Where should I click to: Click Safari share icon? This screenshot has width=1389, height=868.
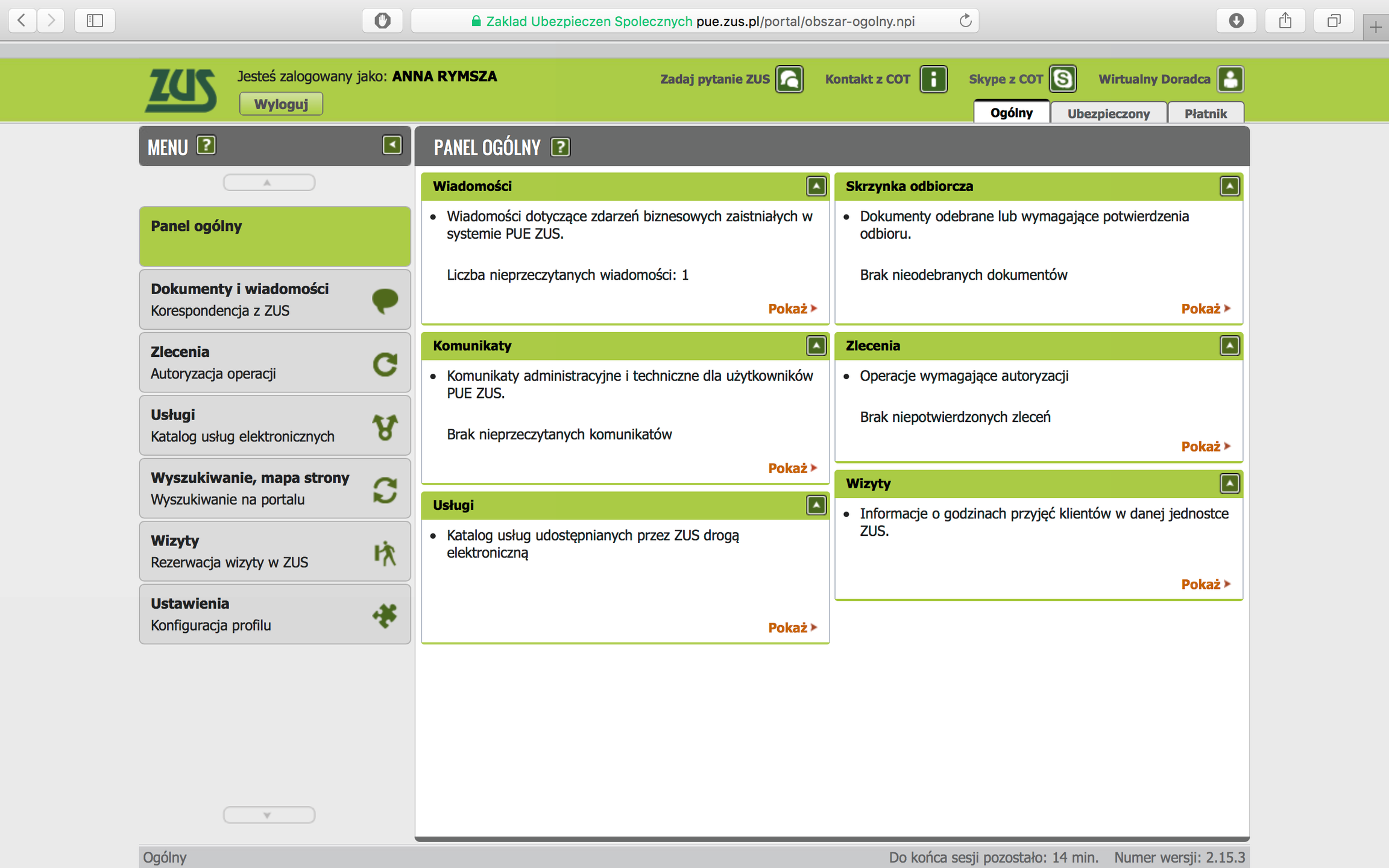click(x=1285, y=21)
